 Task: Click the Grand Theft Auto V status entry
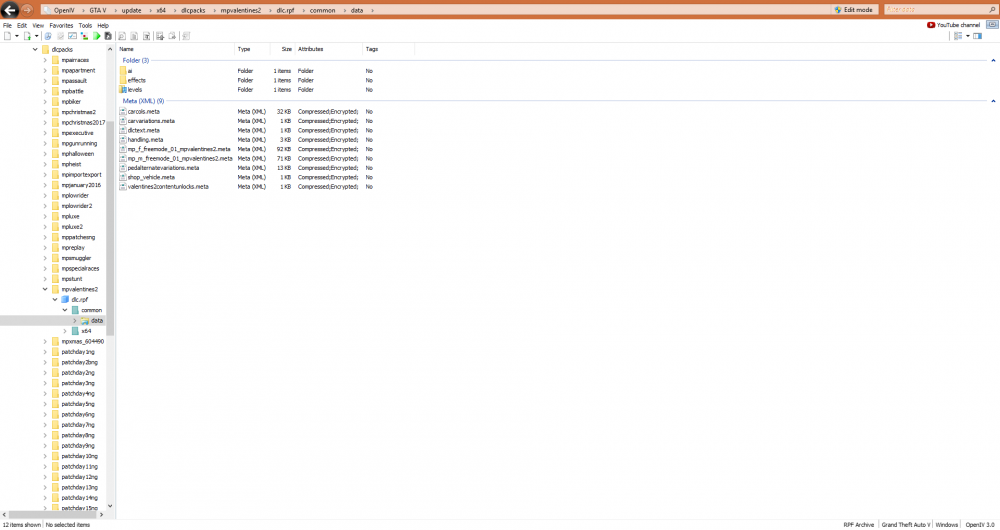(x=906, y=525)
